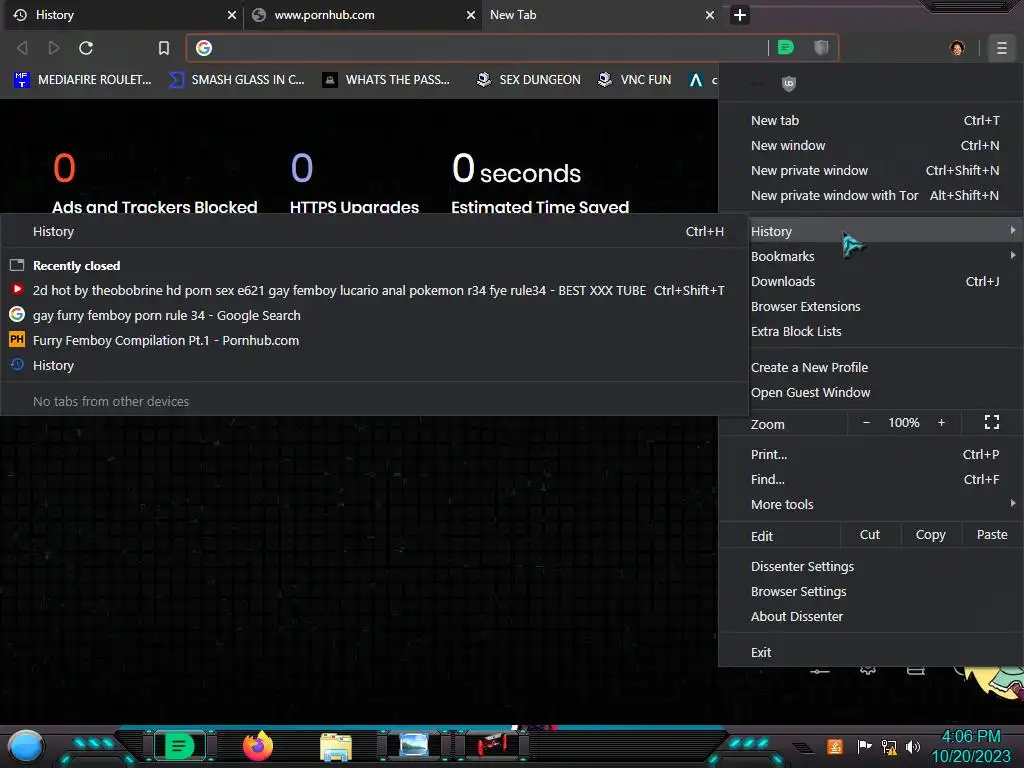Click the Google icon in address bar
The height and width of the screenshot is (768, 1024).
(204, 48)
